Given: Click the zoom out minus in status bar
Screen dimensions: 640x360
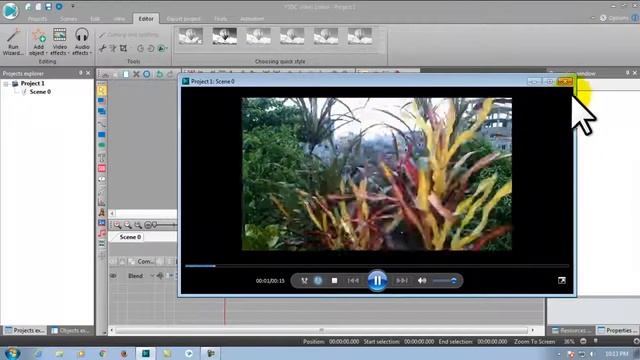Looking at the screenshot, I should (x=583, y=342).
